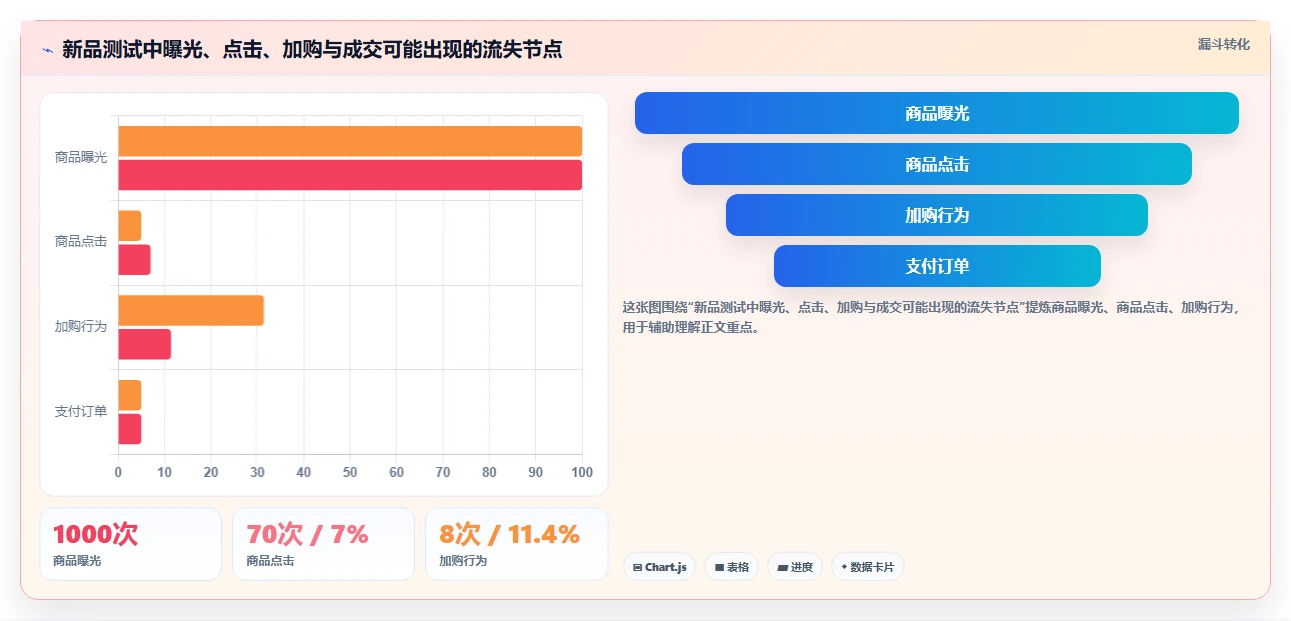This screenshot has width=1291, height=621.
Task: Select the 支付订单 funnel stage
Action: (936, 266)
